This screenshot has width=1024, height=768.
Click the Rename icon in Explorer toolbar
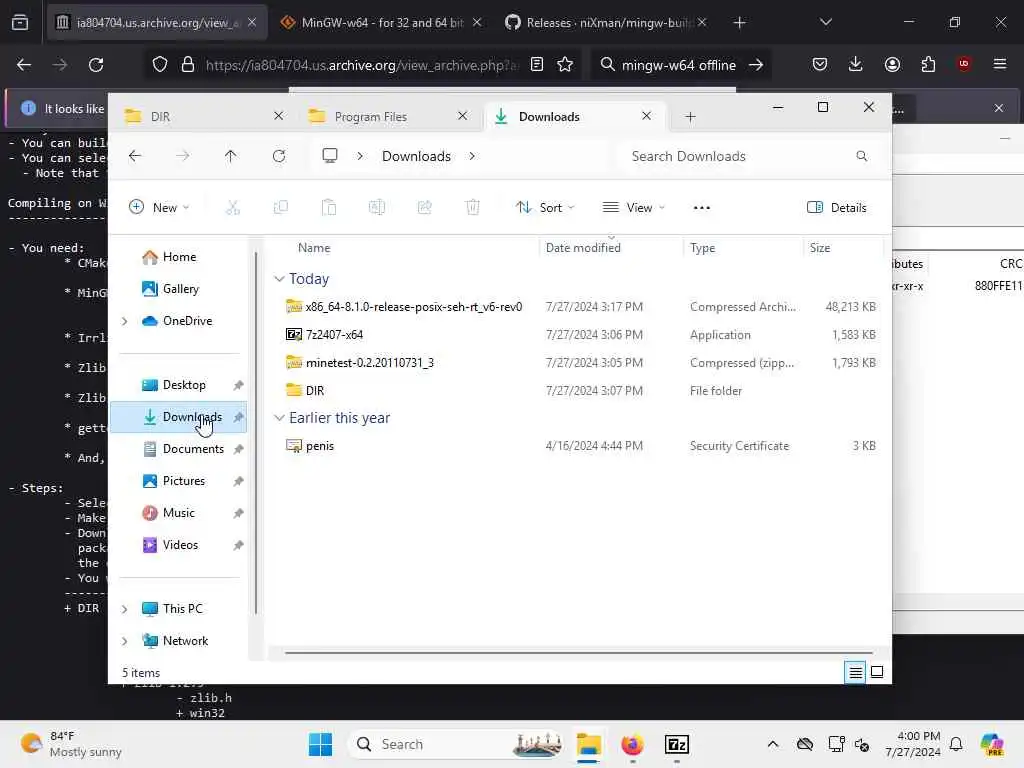(377, 208)
